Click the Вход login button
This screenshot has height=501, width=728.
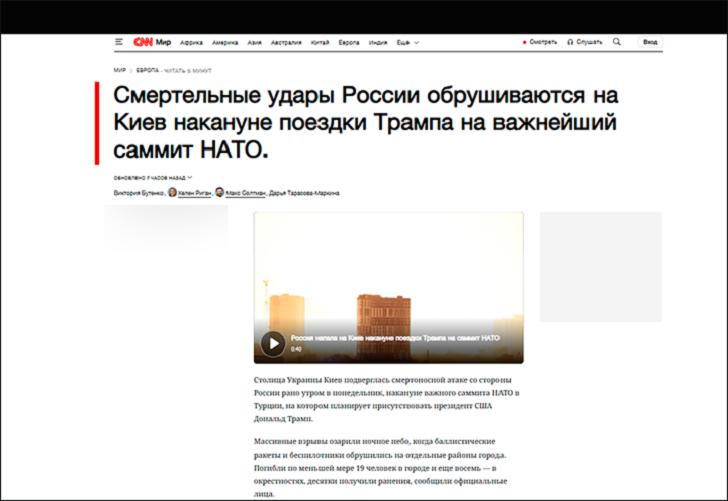(x=650, y=42)
